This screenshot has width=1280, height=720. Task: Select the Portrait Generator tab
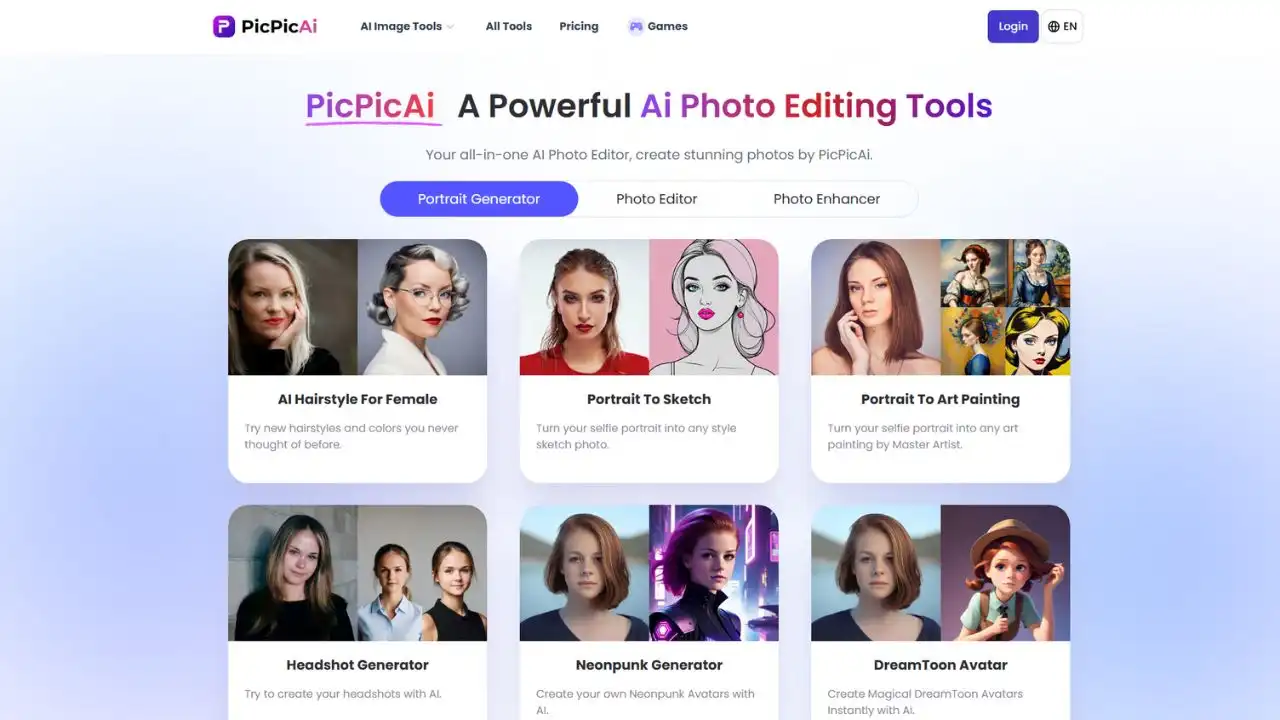pos(479,199)
